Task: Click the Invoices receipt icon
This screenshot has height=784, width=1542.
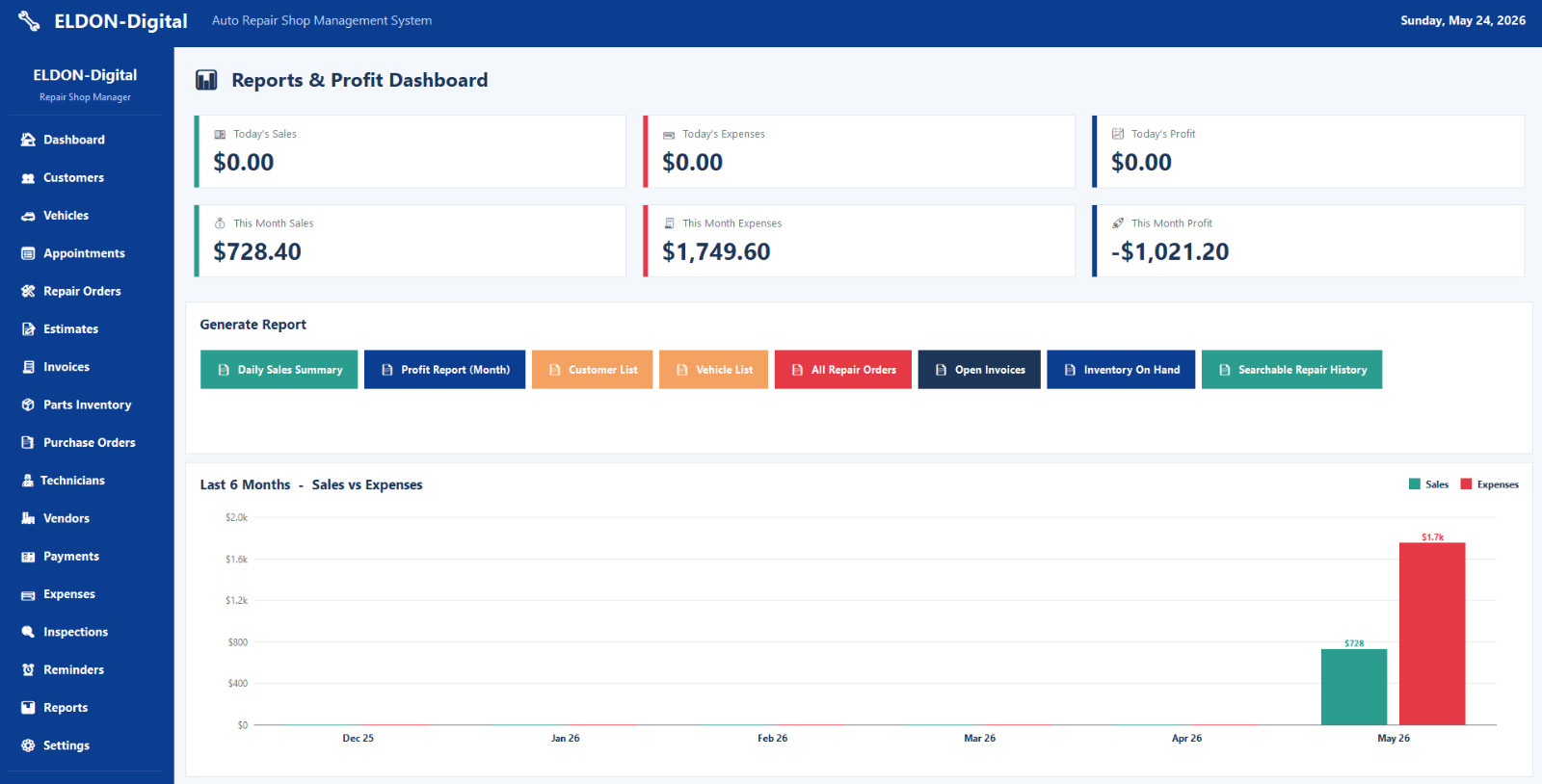Action: pyautogui.click(x=28, y=367)
